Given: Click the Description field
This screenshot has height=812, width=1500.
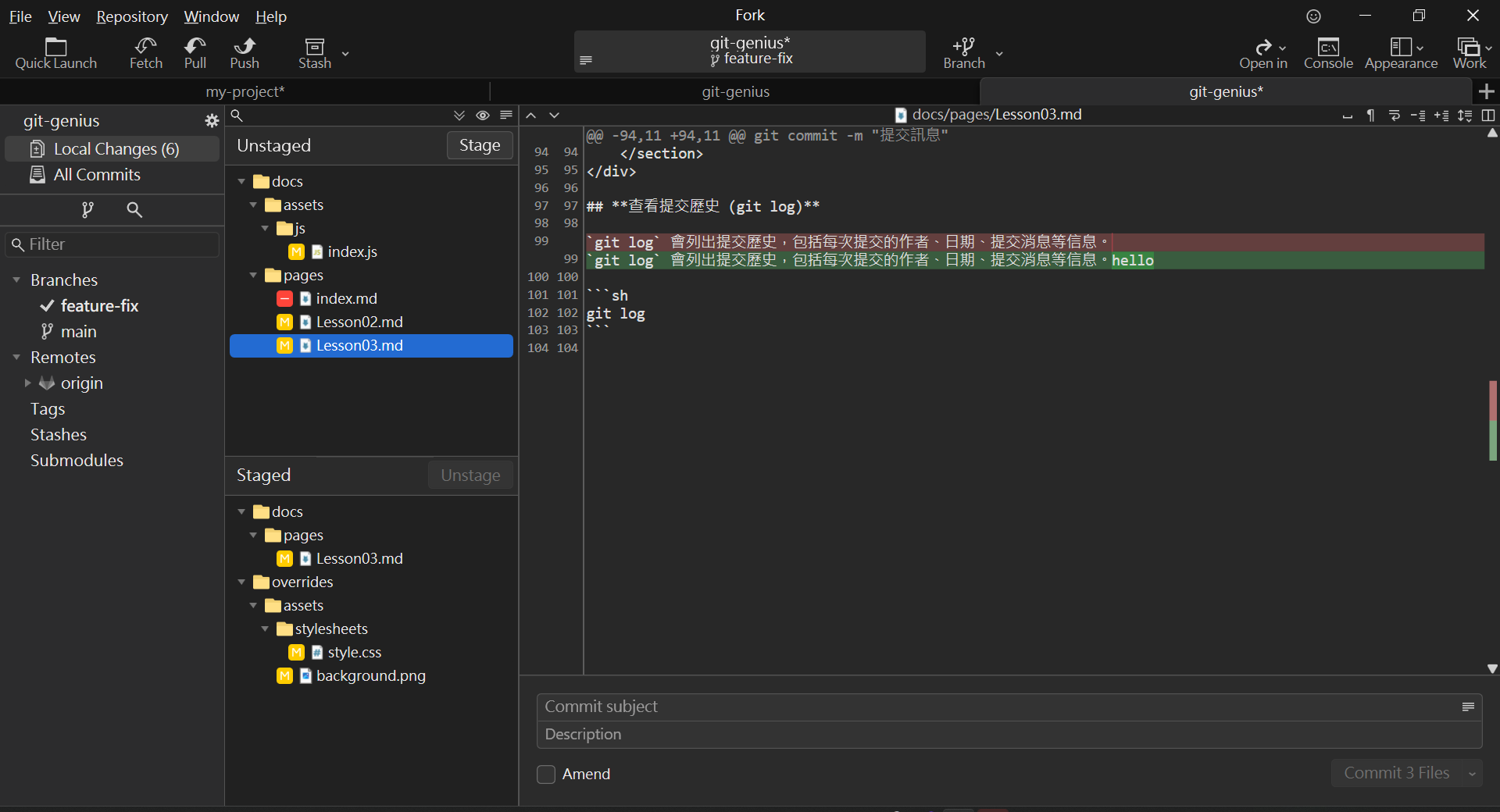Looking at the screenshot, I should click(1009, 735).
